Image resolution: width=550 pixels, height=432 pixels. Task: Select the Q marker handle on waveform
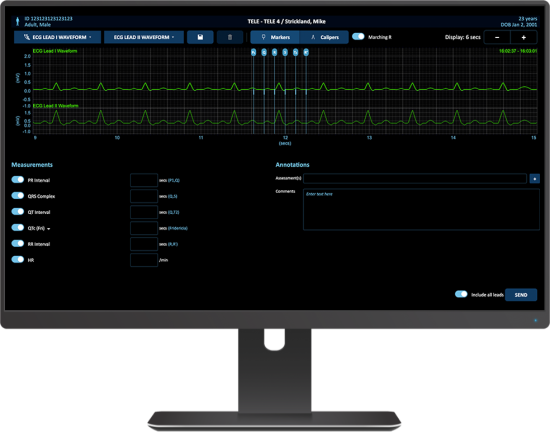[264, 53]
